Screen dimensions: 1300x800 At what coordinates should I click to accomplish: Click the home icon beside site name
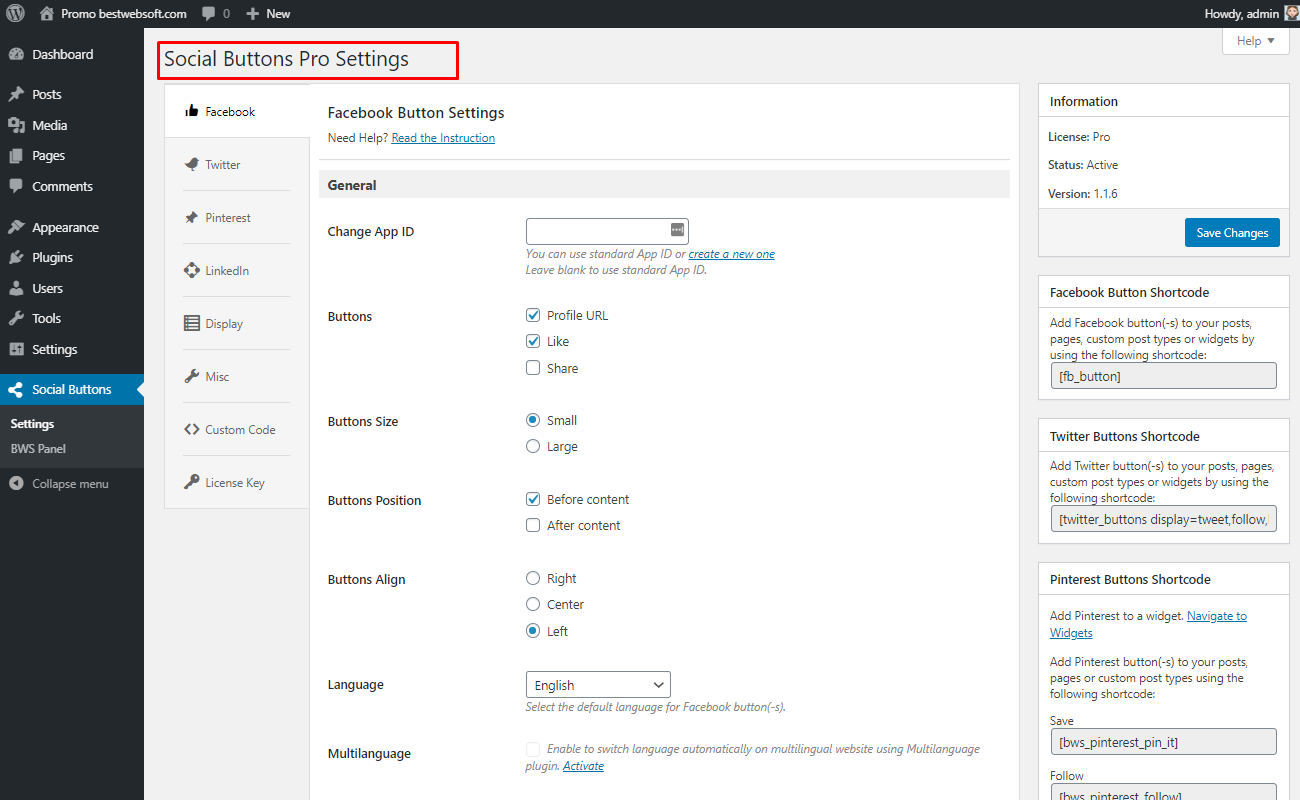[47, 14]
